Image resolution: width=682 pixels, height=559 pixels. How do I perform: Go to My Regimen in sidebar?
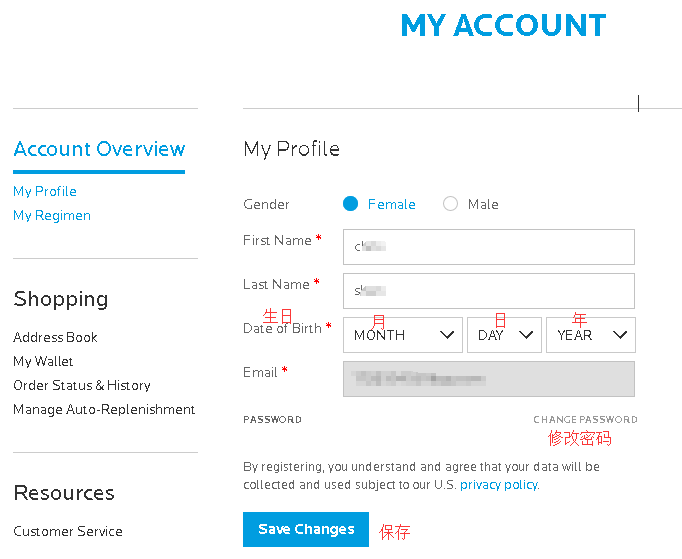pyautogui.click(x=52, y=216)
